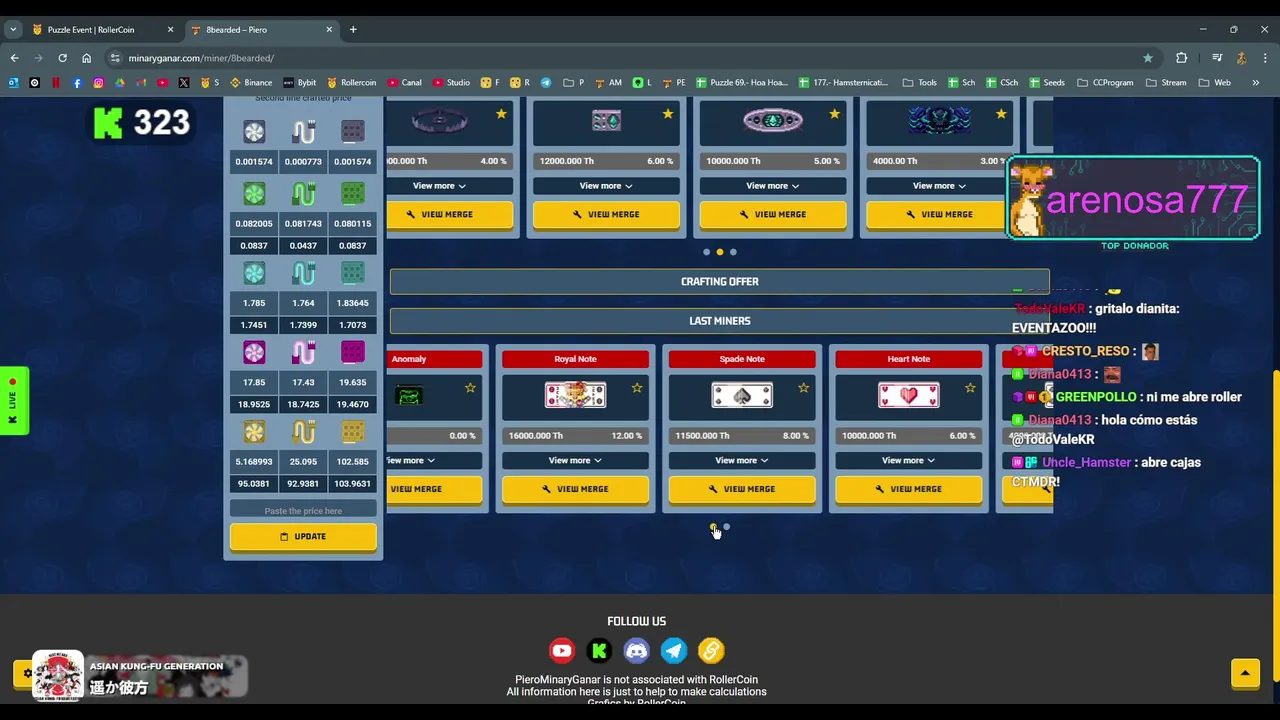Click the browser reload icon

[x=62, y=58]
